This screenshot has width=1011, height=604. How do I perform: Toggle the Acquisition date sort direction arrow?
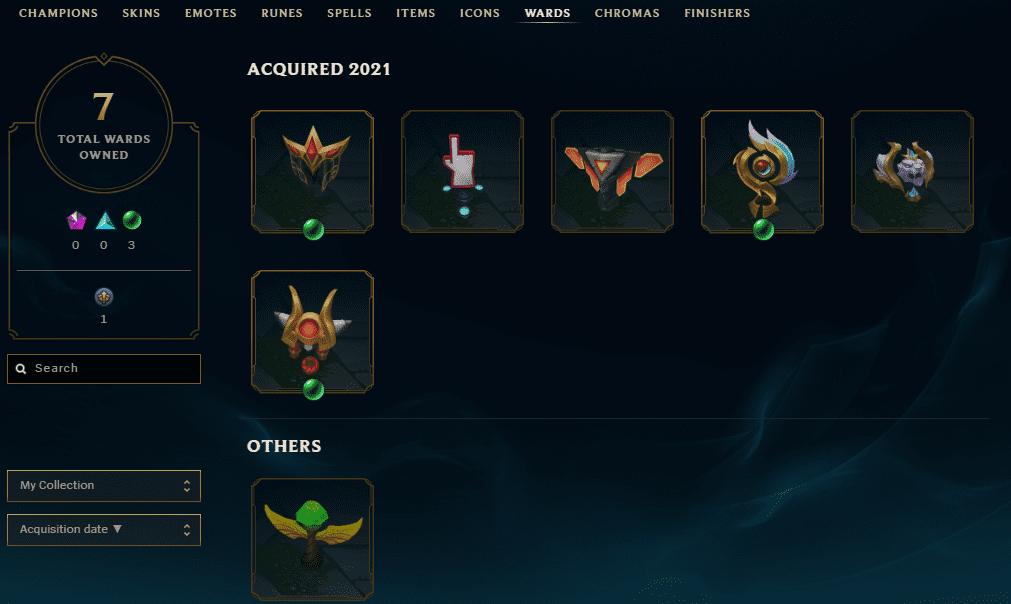(117, 529)
